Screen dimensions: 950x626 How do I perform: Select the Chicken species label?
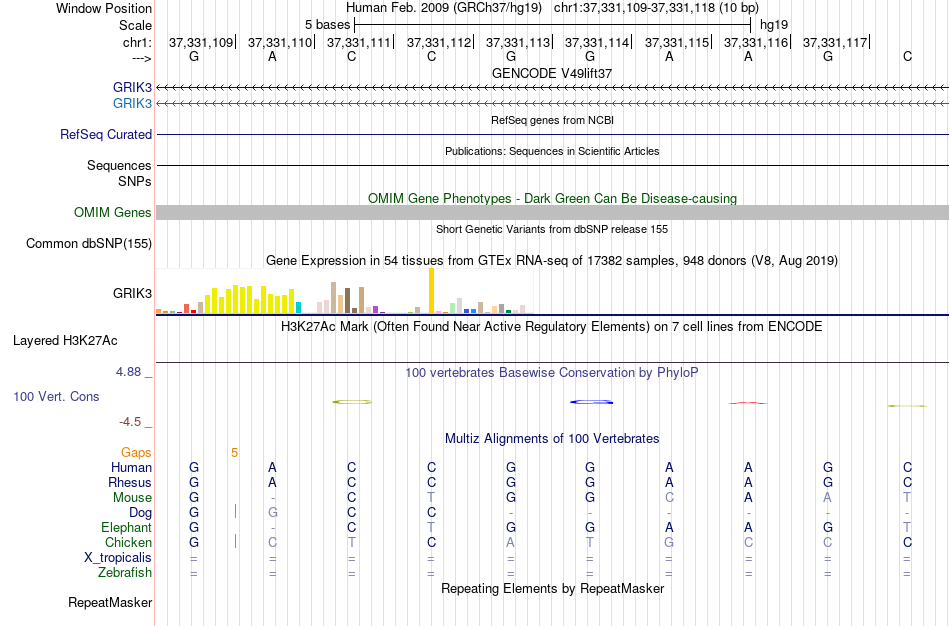[x=128, y=542]
